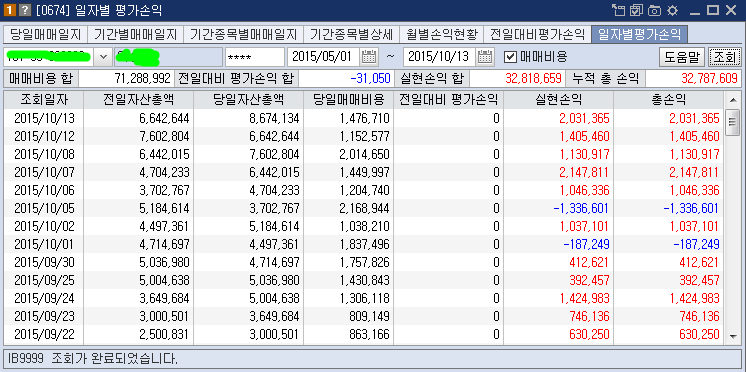The image size is (746, 372).
Task: Click the pop-out window icon in title bar
Action: 618,10
